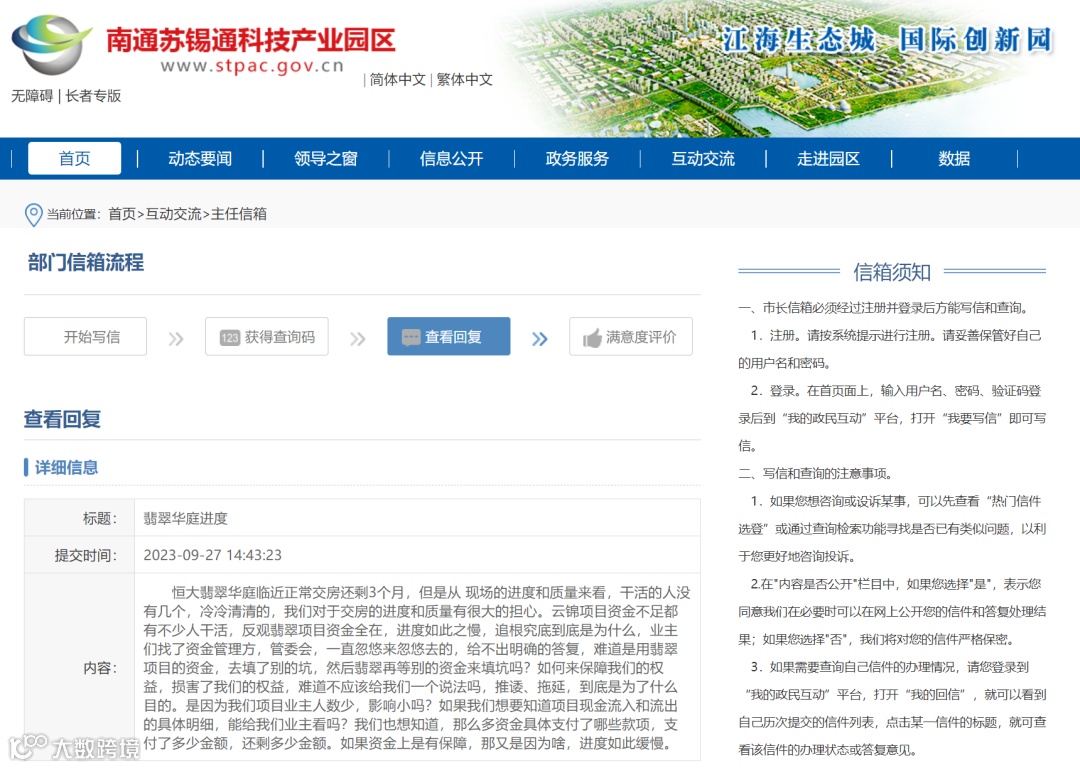
Task: Click the banner slogan 江海生态城 国际创新园
Action: click(x=887, y=40)
